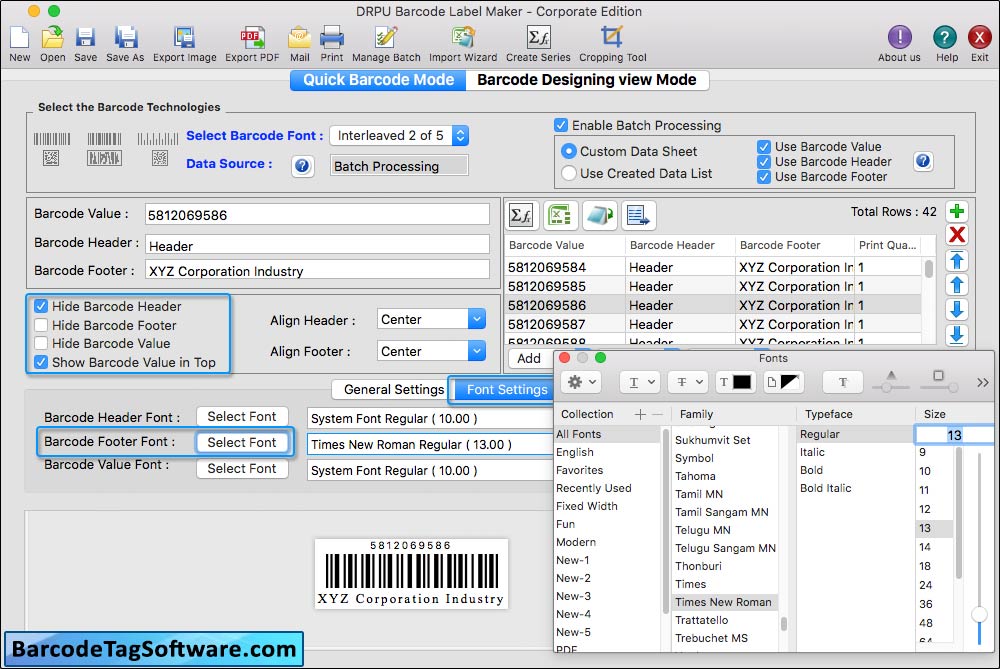Uncheck Hide Barcode Header

41,306
